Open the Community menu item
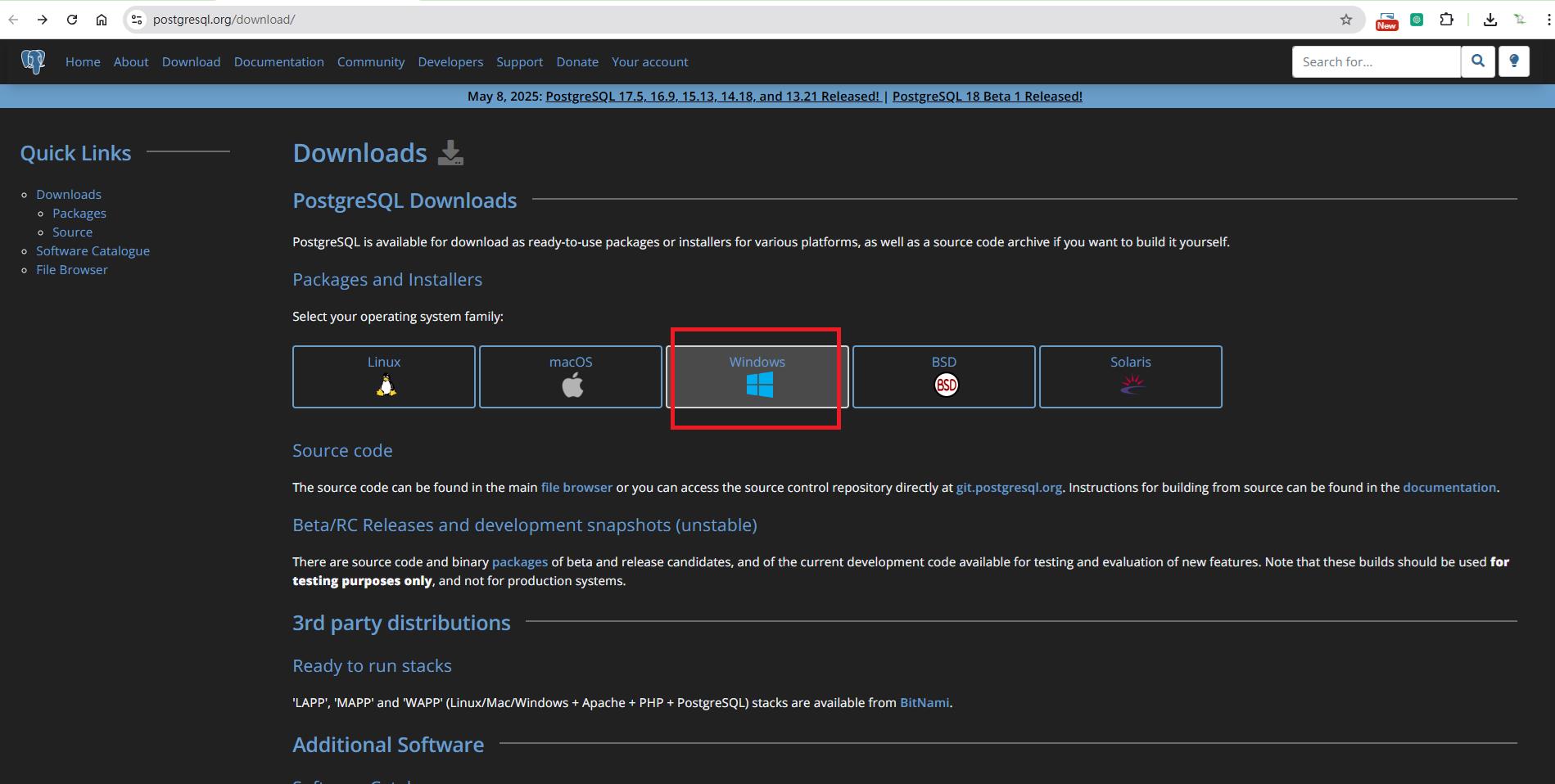 point(371,61)
